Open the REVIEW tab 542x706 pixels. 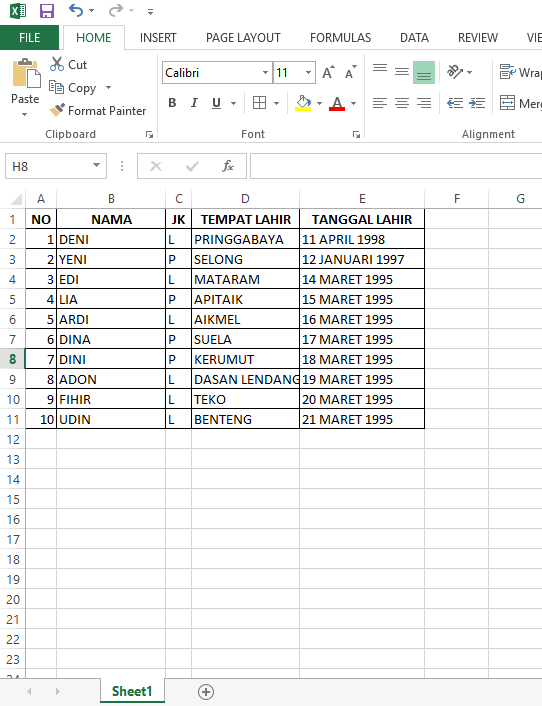pos(478,37)
